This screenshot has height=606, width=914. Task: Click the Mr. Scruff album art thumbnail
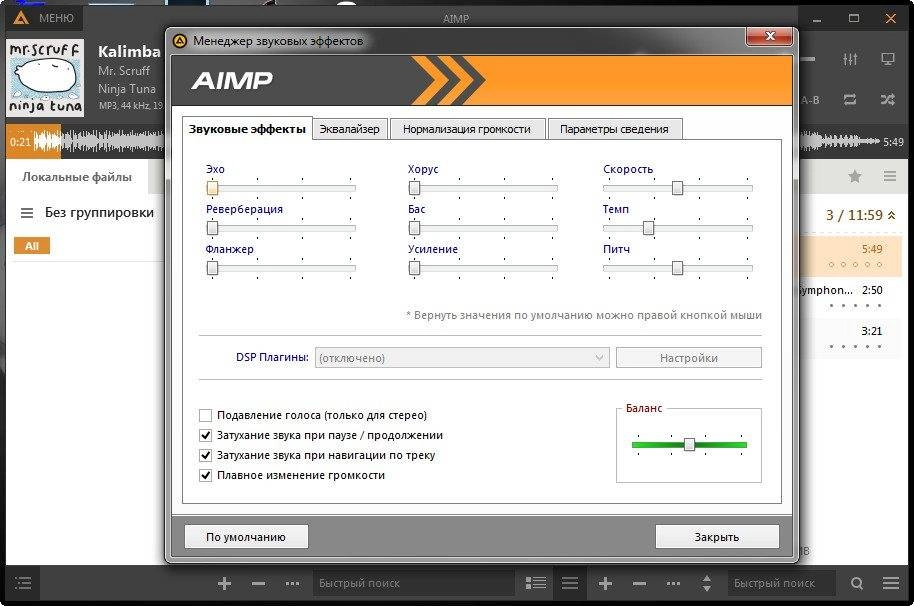[x=45, y=78]
